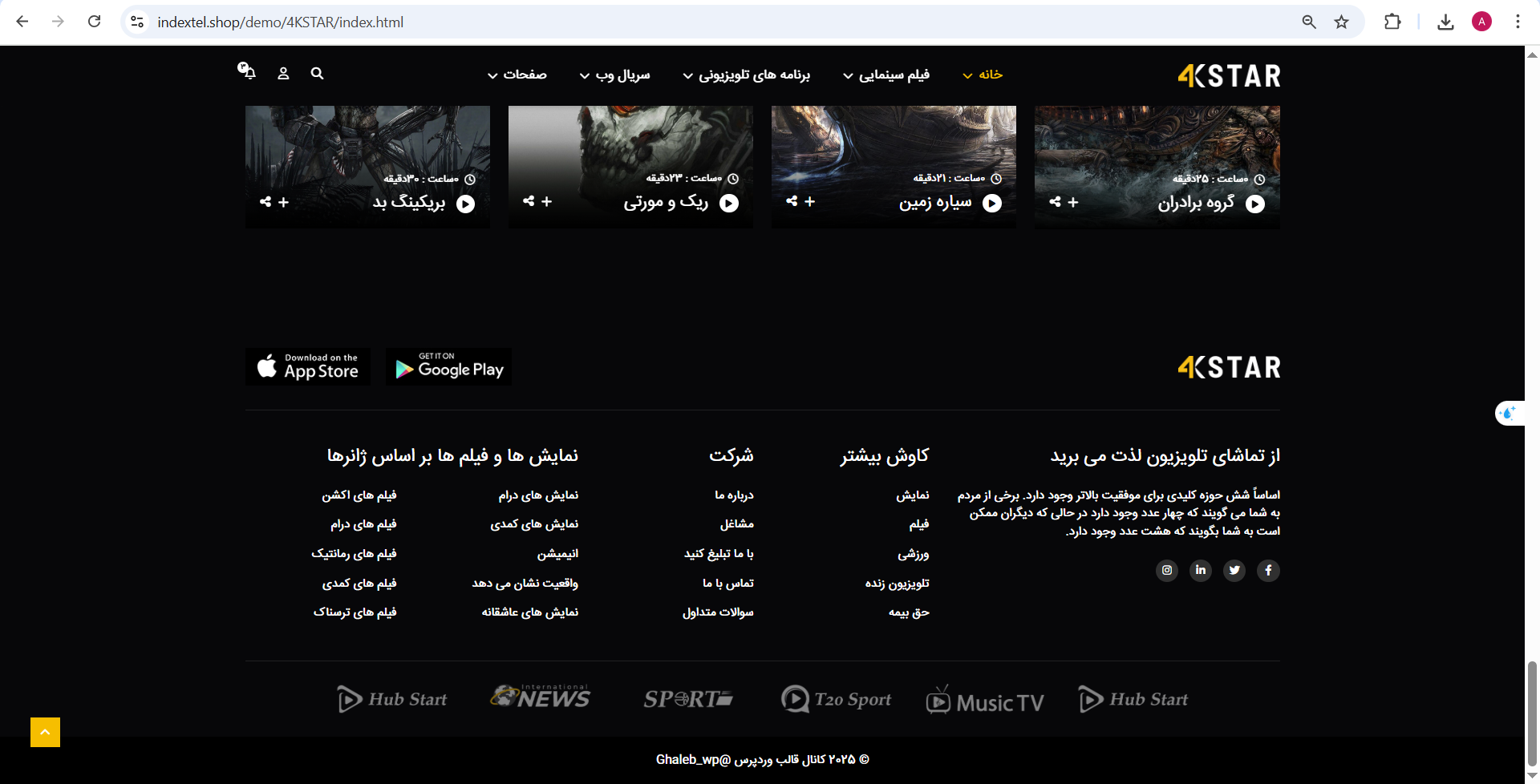Open the صفحات menu item
1540x784 pixels.
pyautogui.click(x=517, y=75)
